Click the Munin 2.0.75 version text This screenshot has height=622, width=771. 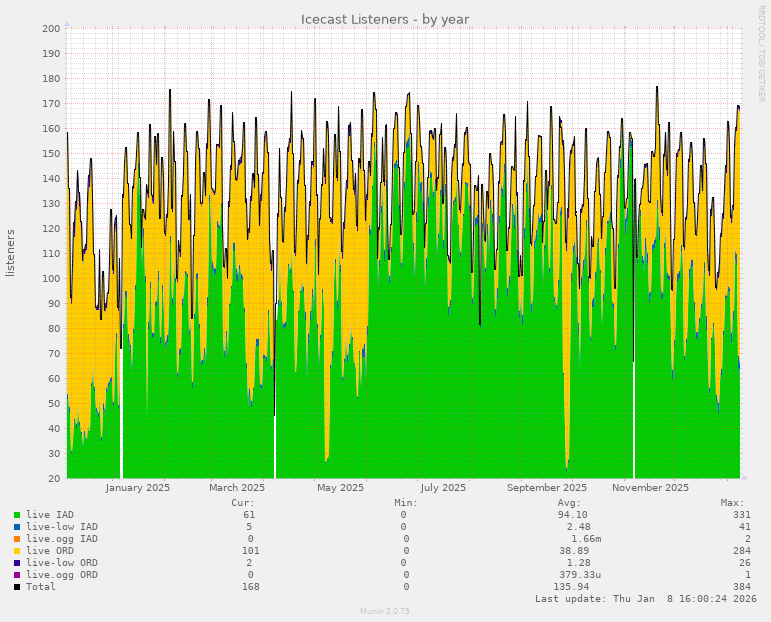(x=385, y=611)
